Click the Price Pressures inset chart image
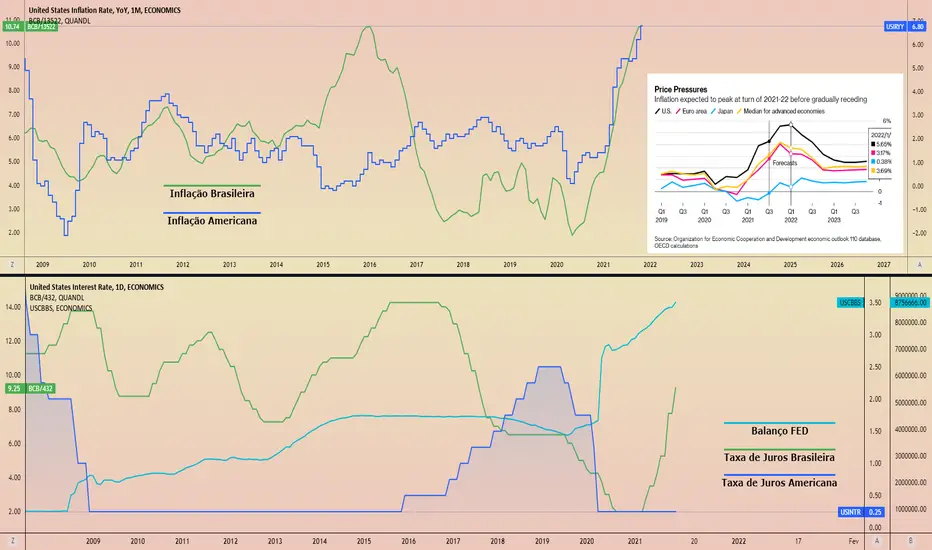 [x=775, y=164]
